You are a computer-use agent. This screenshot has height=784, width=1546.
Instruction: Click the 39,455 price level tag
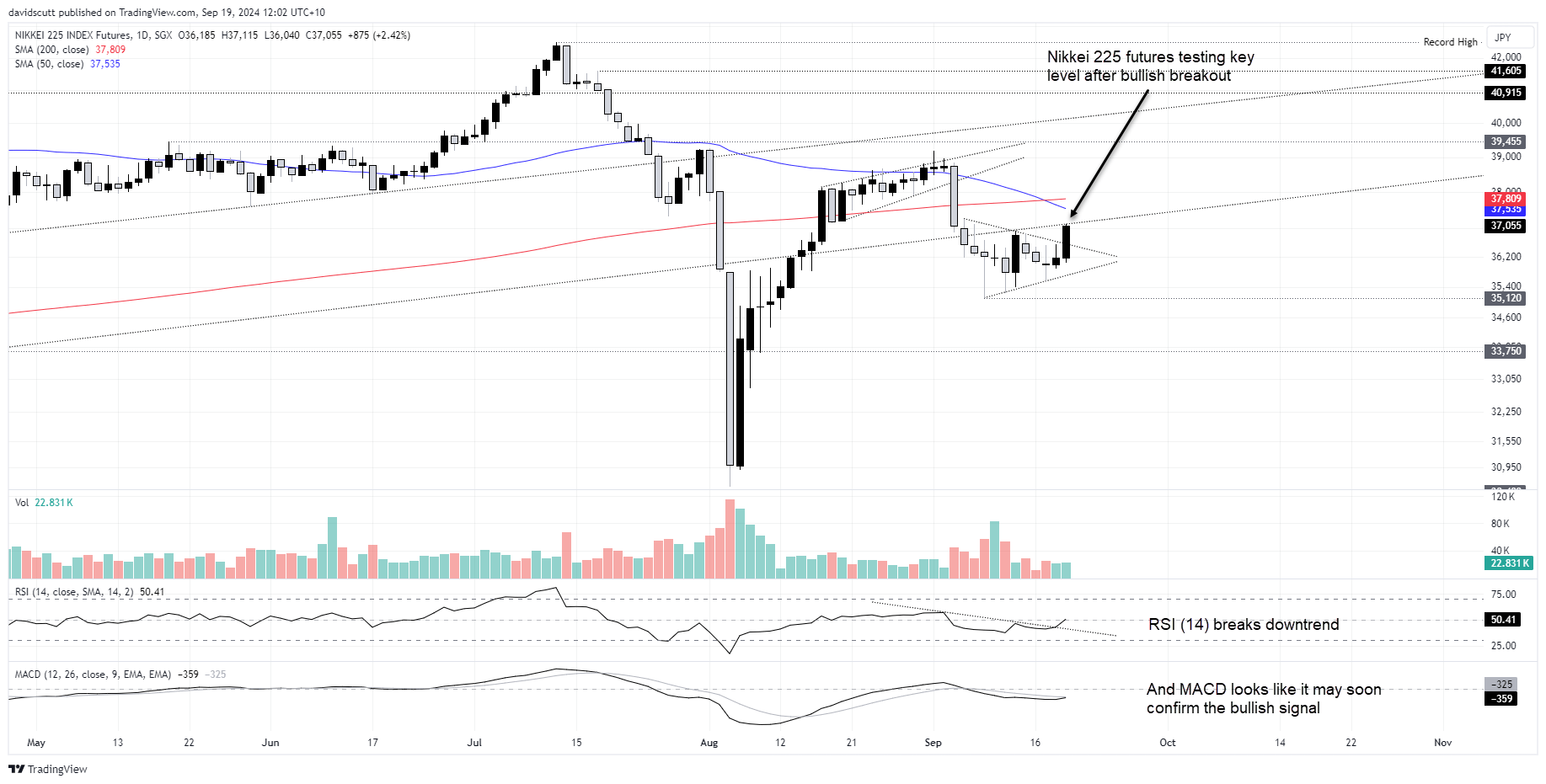pyautogui.click(x=1506, y=141)
